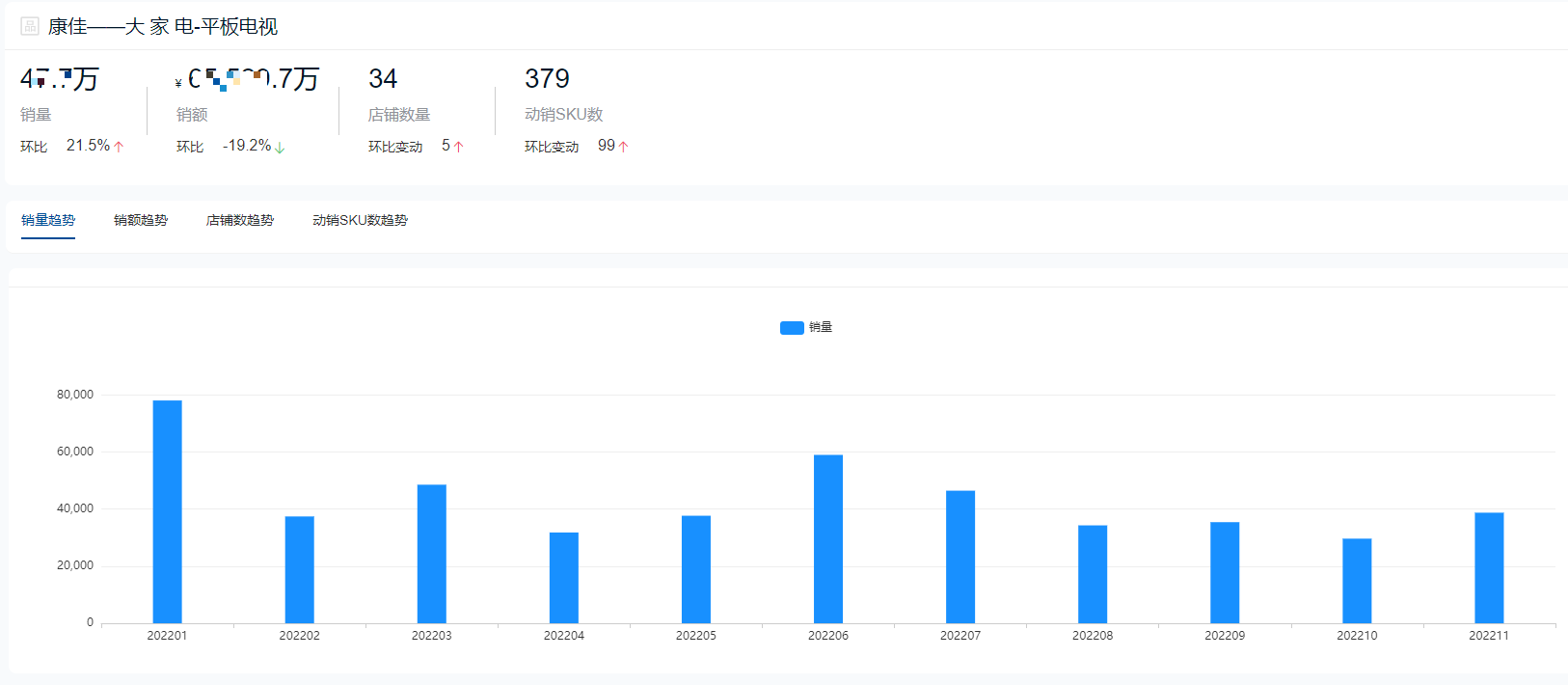Click the brand icon beside 康佳 title
The image size is (1568, 685).
tap(30, 26)
